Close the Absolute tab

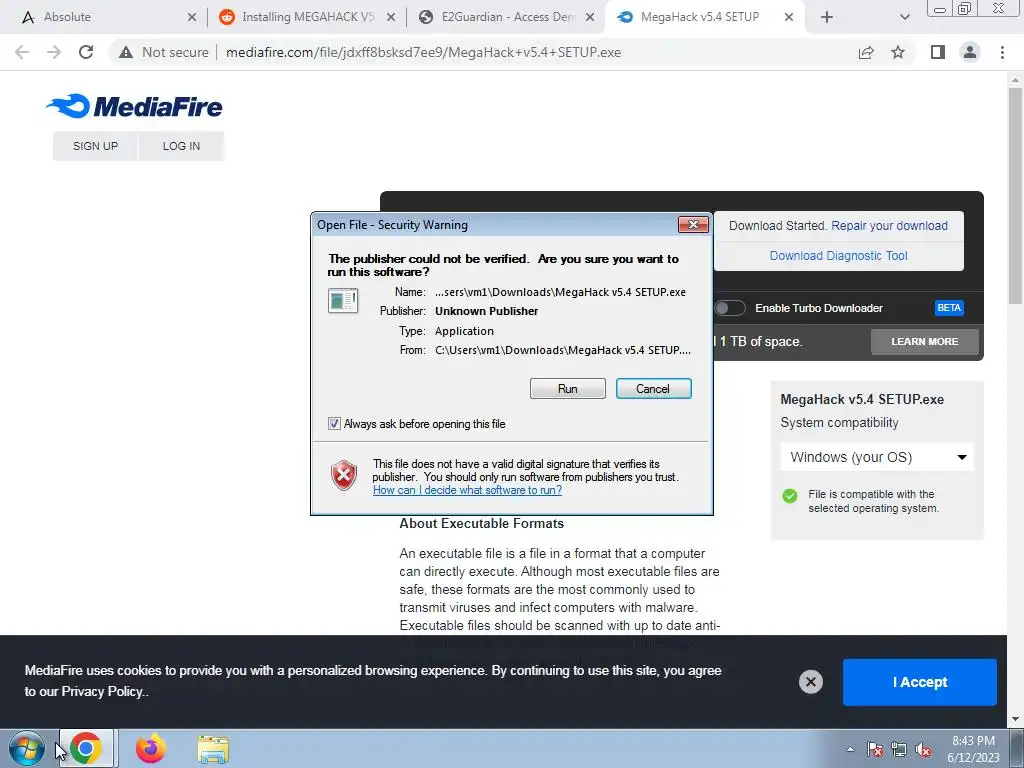pyautogui.click(x=191, y=17)
